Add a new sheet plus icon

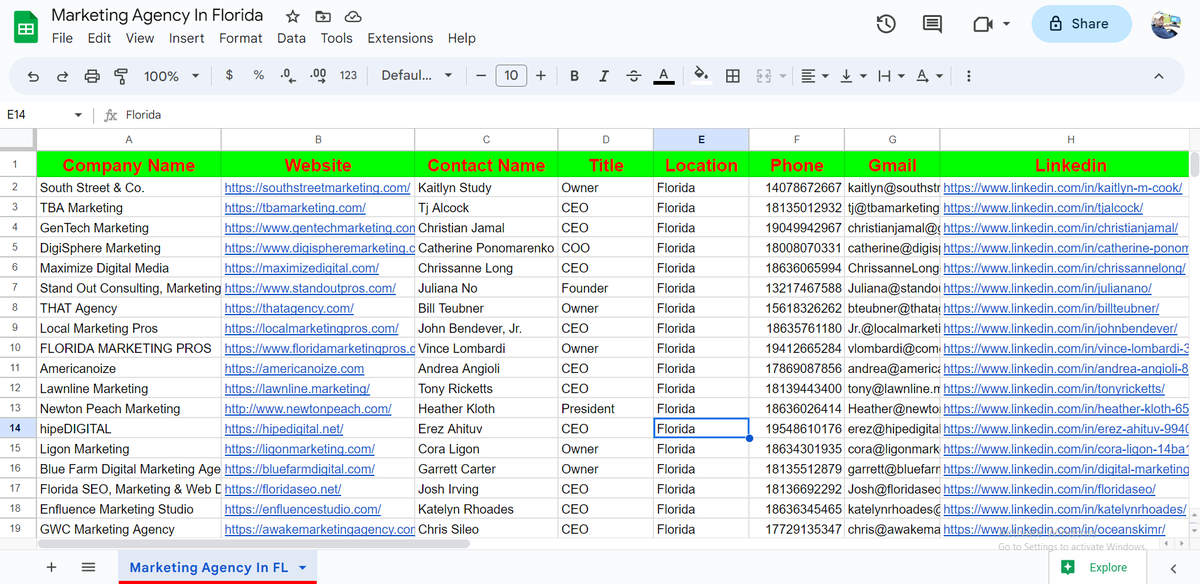pos(51,567)
